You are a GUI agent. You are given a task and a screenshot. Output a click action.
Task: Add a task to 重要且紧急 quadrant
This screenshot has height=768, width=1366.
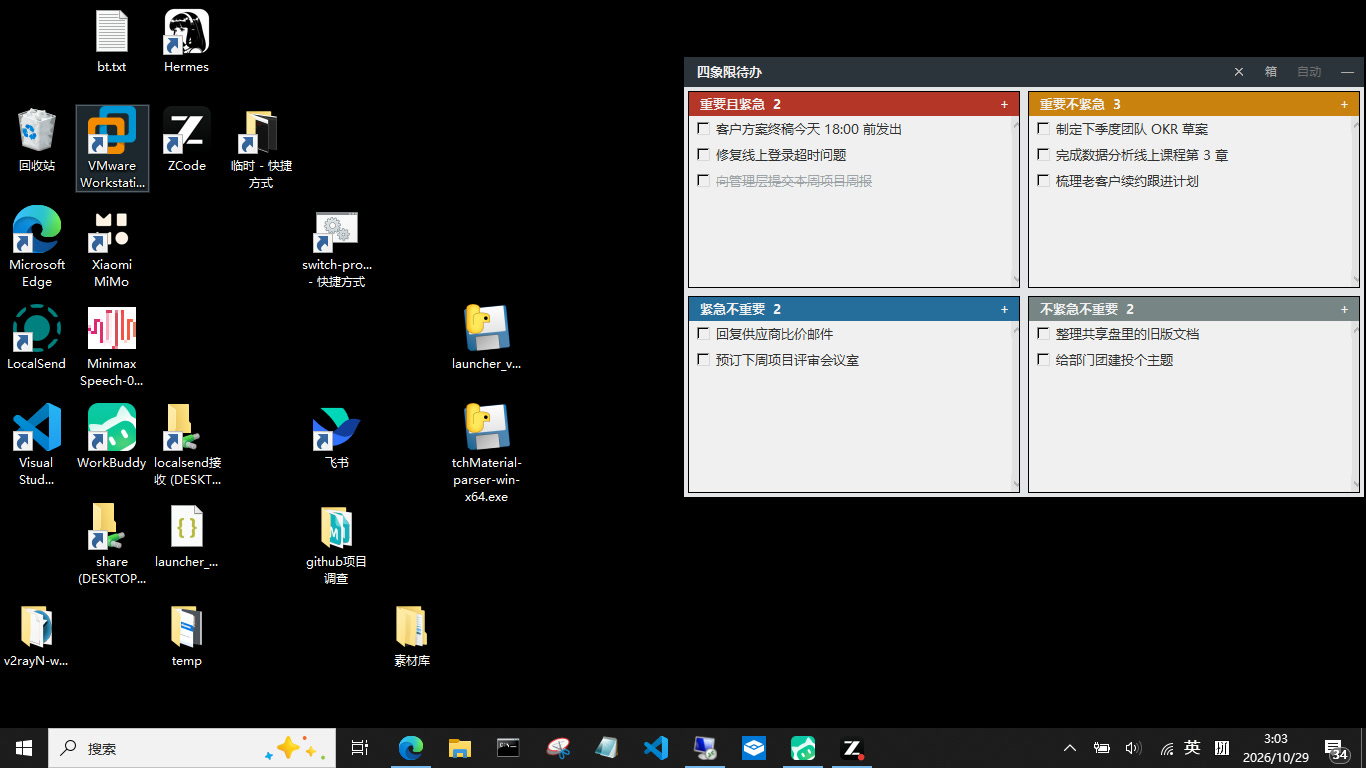(x=1004, y=105)
